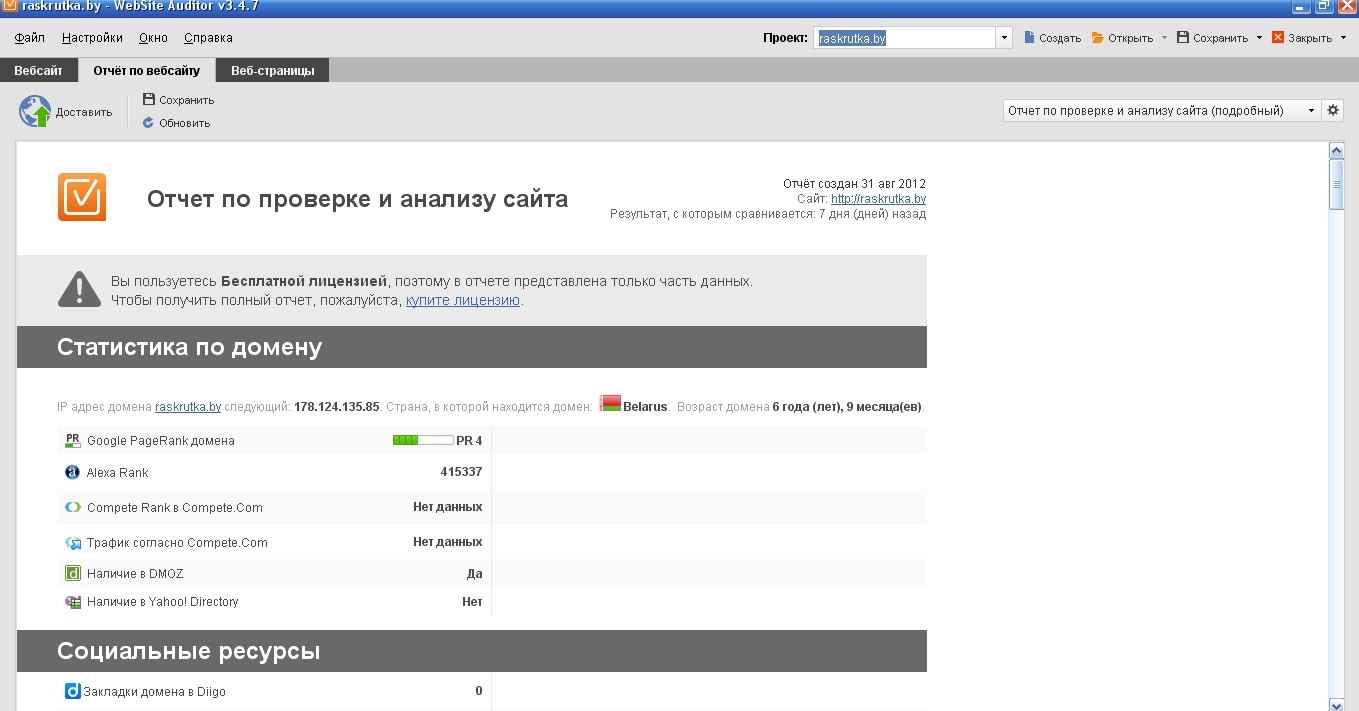Click the Compete Rank icon

coord(72,507)
